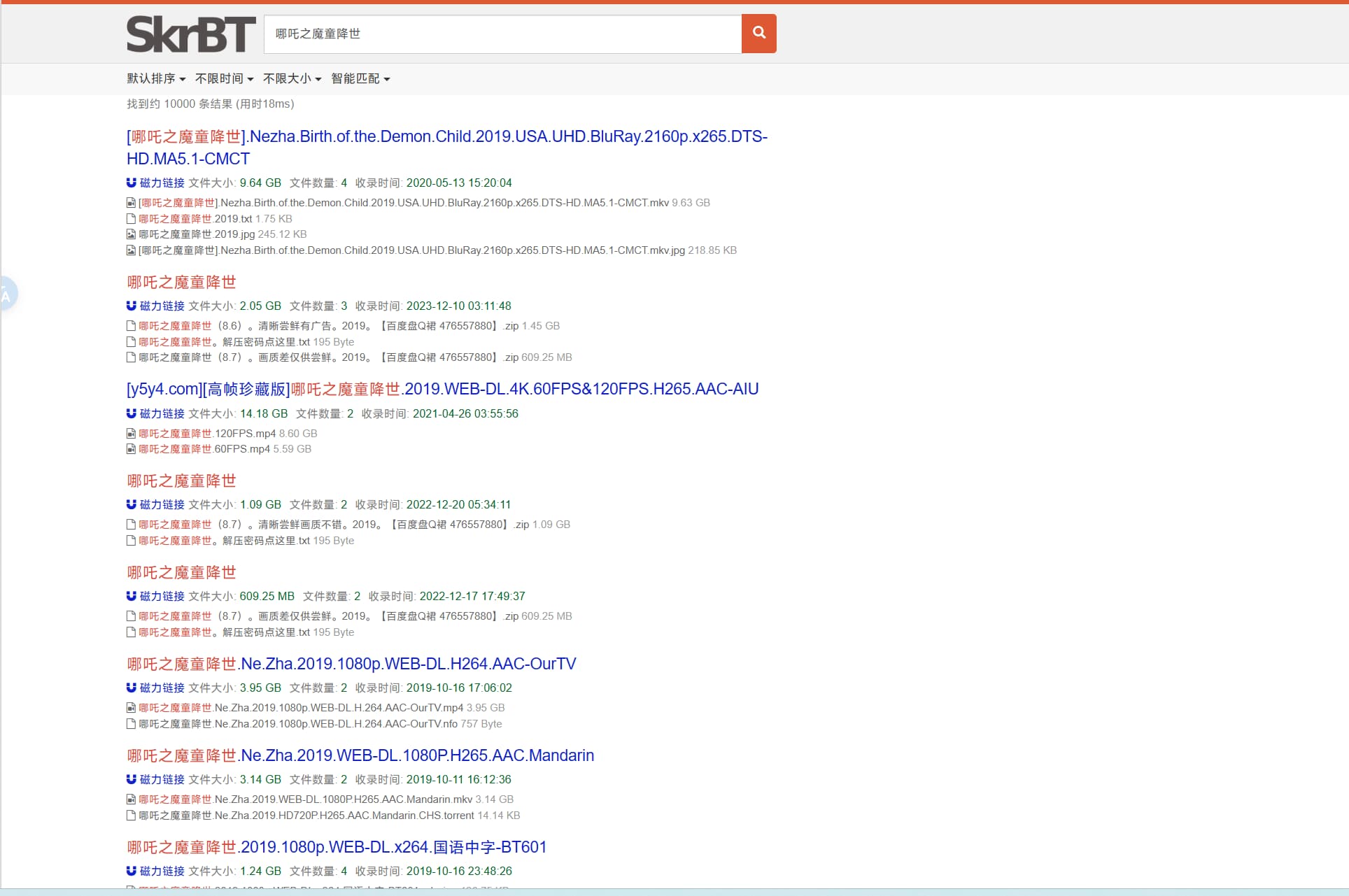Viewport: 1349px width, 896px height.
Task: Click the 磁力链接 link dated 2023-12-10
Action: [162, 306]
